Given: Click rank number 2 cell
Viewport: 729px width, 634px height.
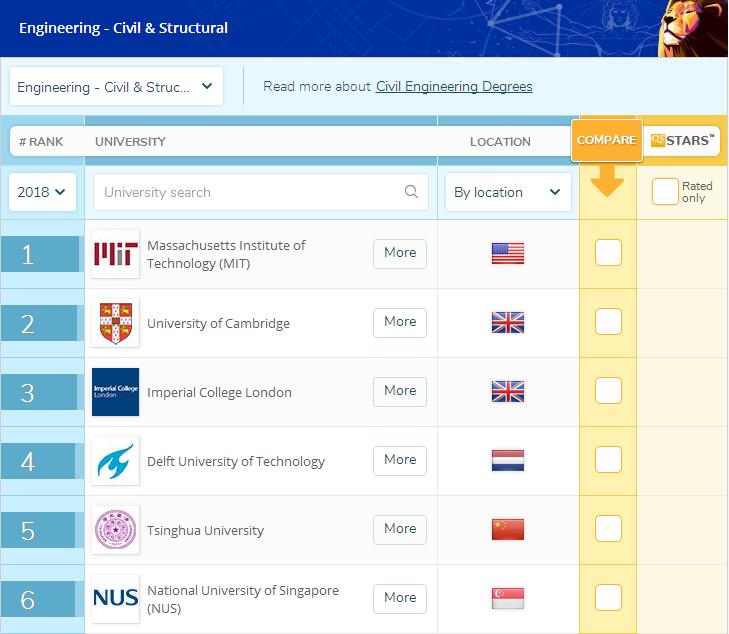Looking at the screenshot, I should point(39,323).
